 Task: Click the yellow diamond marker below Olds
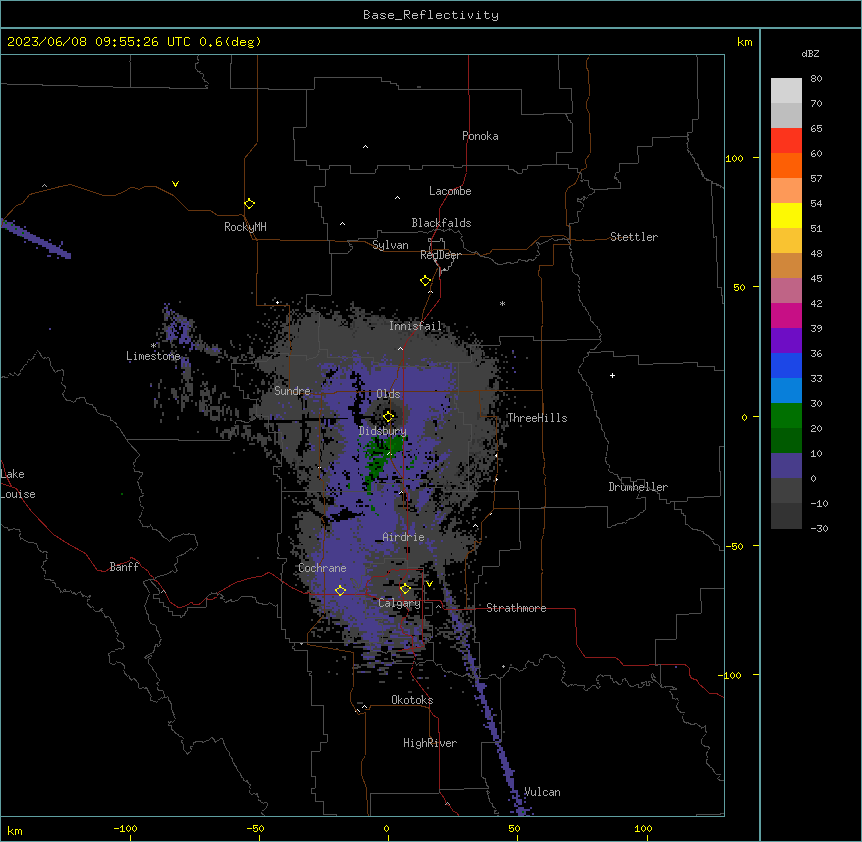point(389,416)
